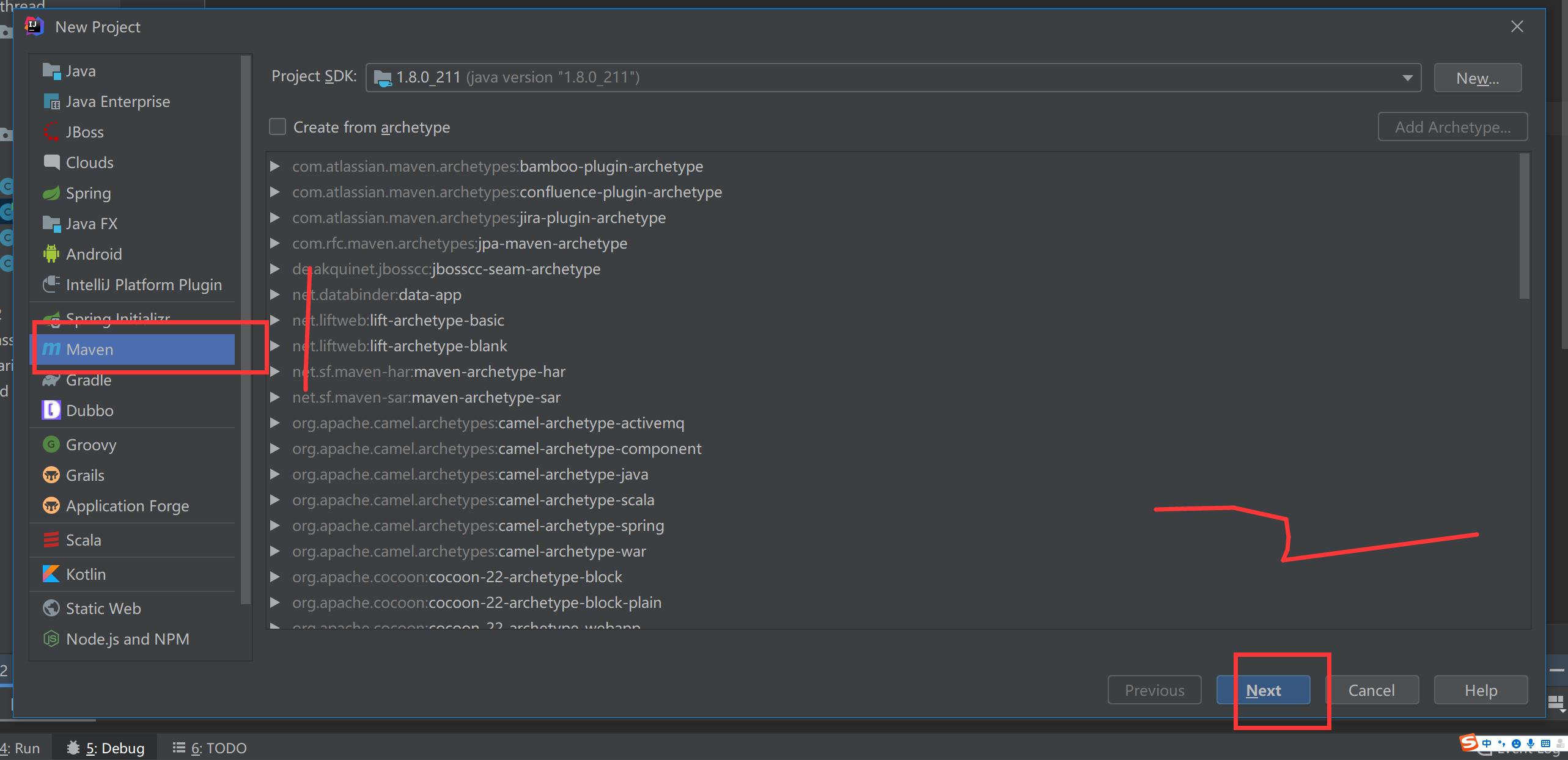Click the Next button
Viewport: 1568px width, 760px height.
(1263, 690)
